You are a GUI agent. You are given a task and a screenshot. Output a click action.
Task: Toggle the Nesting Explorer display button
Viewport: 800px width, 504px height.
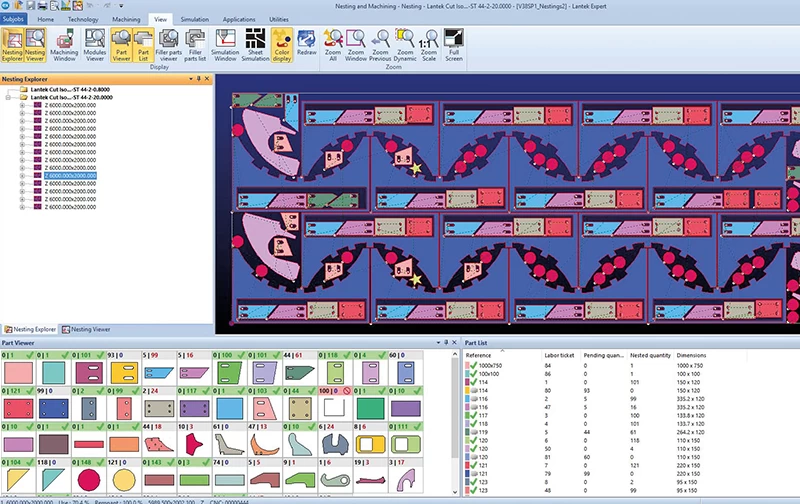[x=12, y=45]
